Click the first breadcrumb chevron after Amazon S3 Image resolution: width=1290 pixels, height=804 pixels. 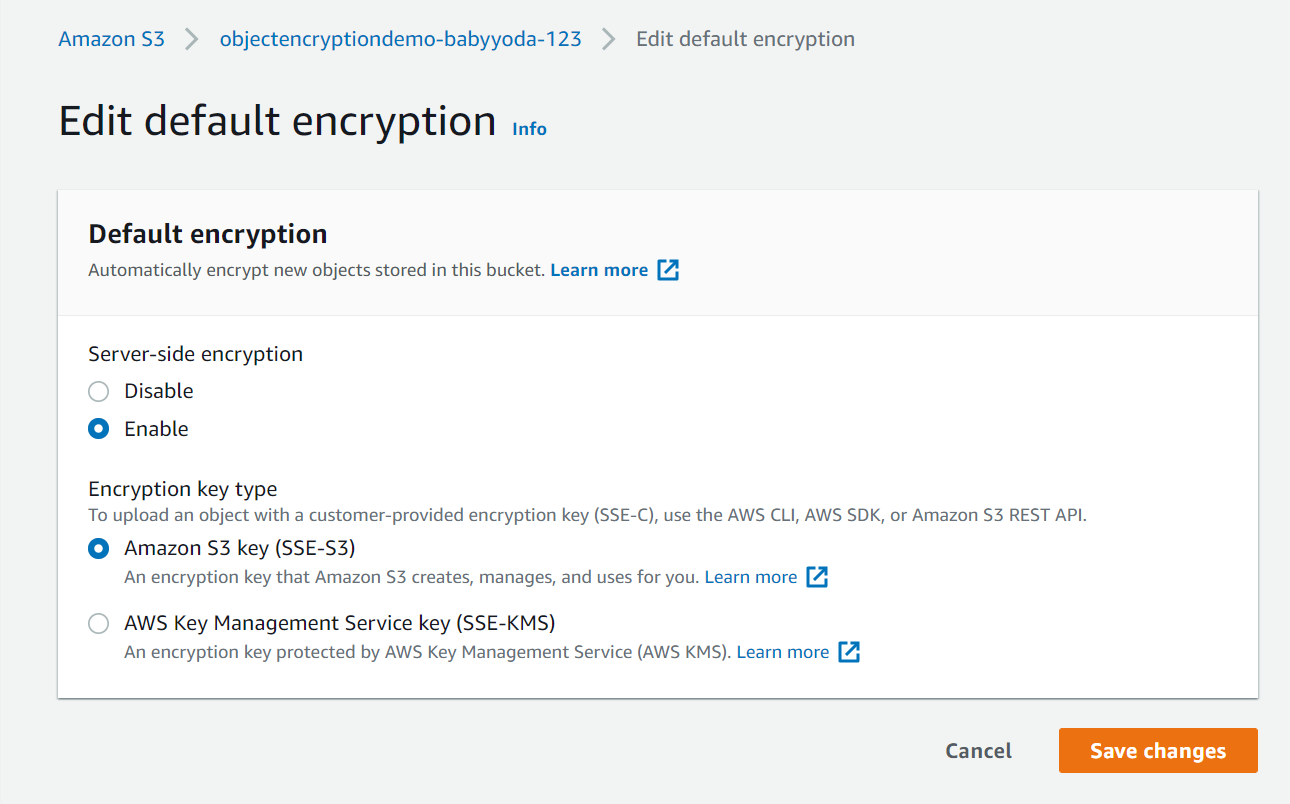coord(192,40)
